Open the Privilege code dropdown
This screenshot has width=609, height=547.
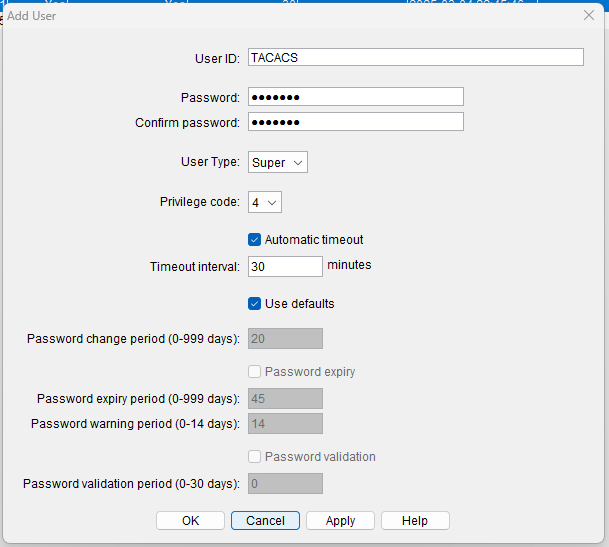tap(265, 202)
